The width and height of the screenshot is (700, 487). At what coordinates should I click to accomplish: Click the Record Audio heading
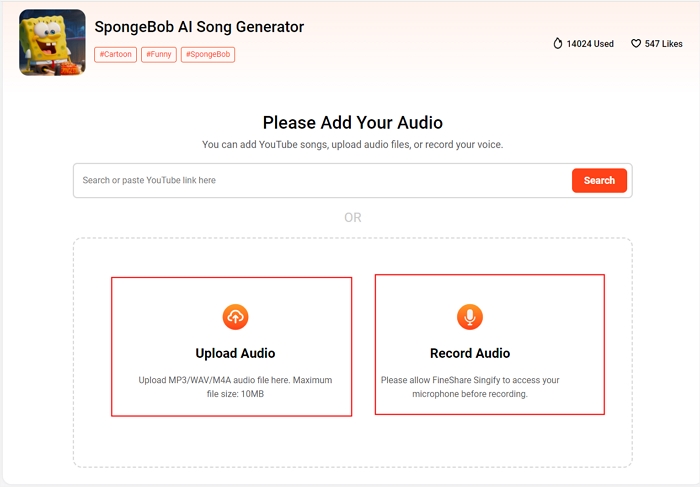470,353
